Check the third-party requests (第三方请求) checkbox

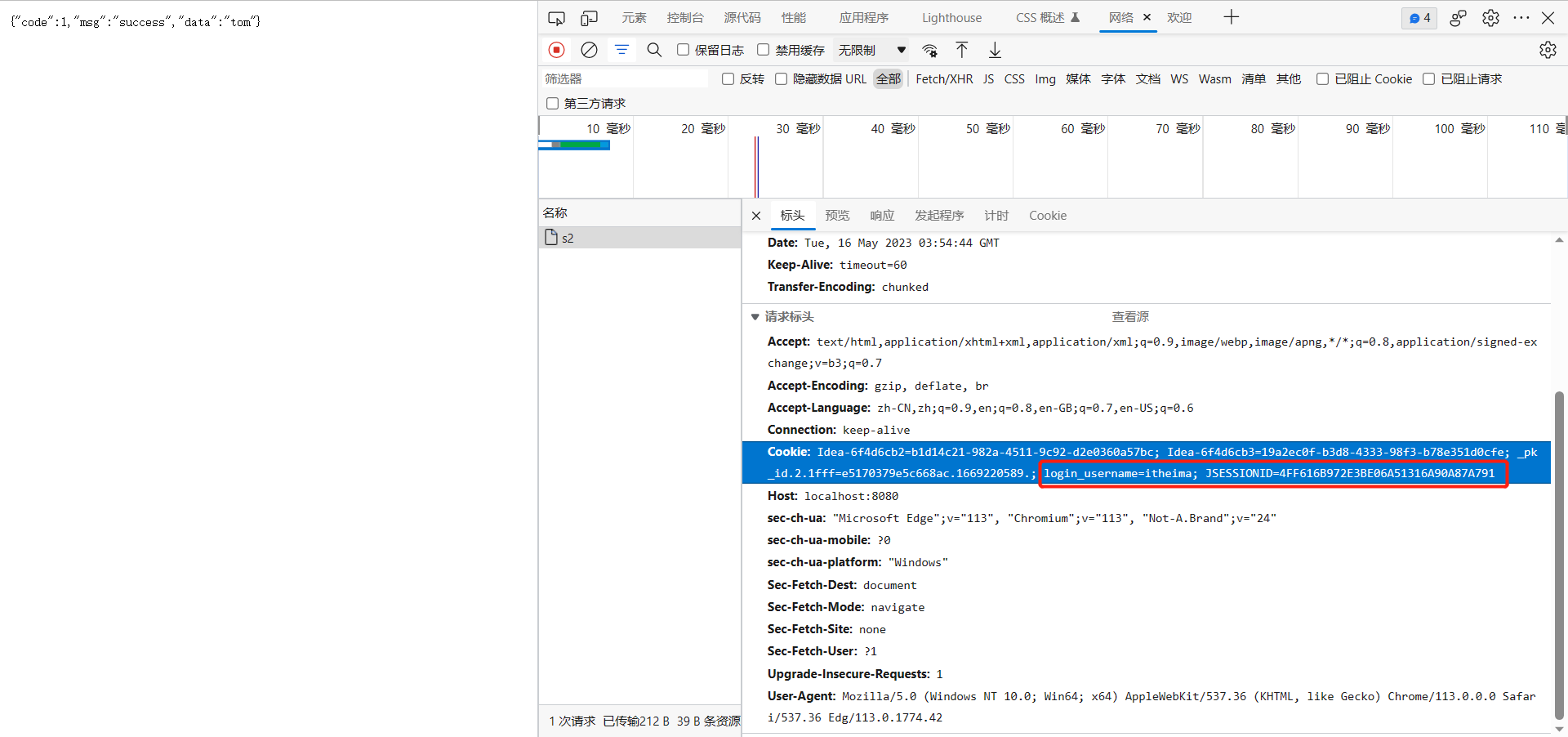(552, 104)
